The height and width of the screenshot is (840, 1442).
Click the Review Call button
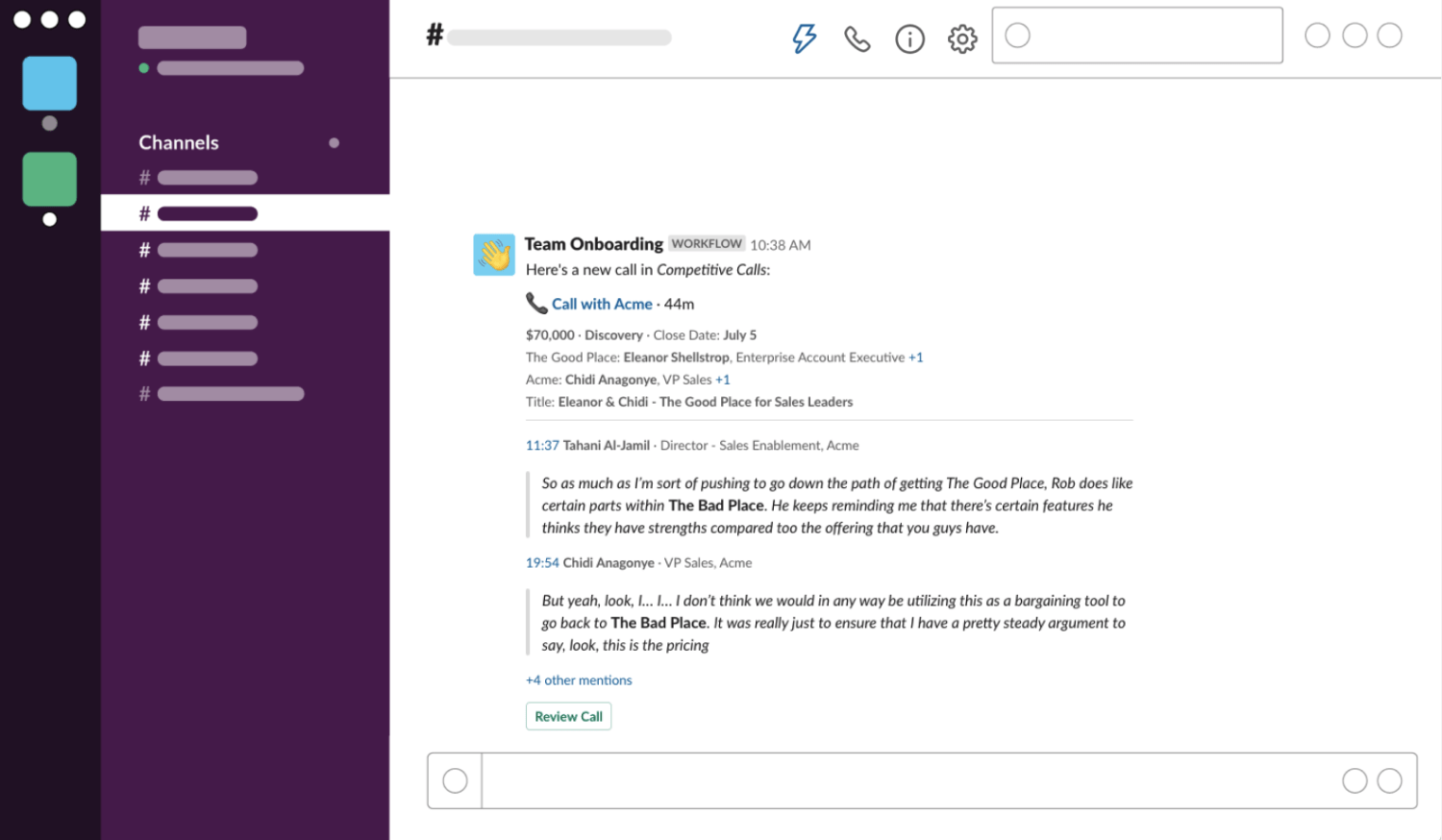point(568,717)
